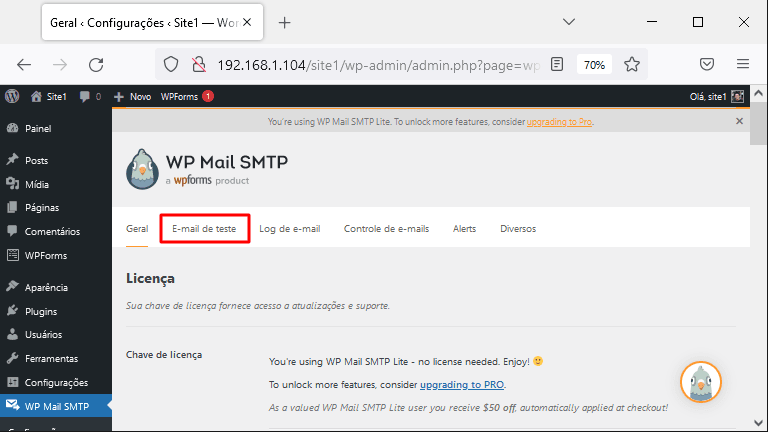Click the WP Mail SMTP pigeon logo

[x=142, y=169]
